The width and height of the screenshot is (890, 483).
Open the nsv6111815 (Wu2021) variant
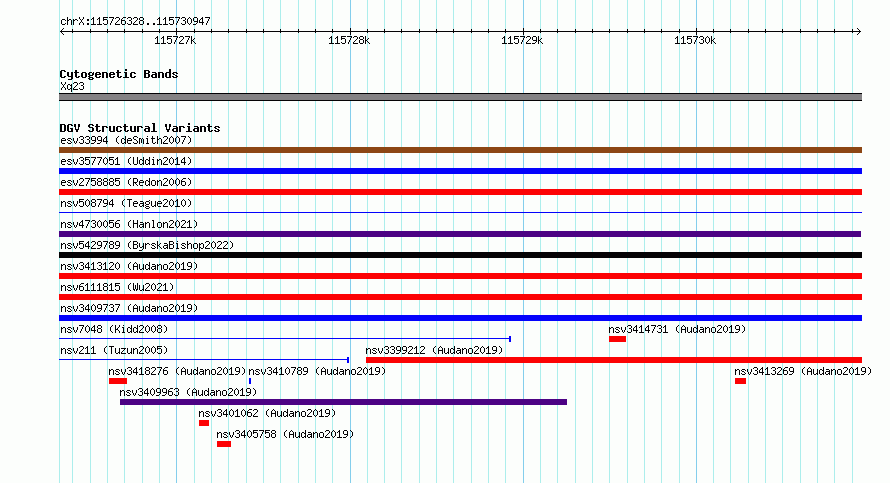coord(117,287)
